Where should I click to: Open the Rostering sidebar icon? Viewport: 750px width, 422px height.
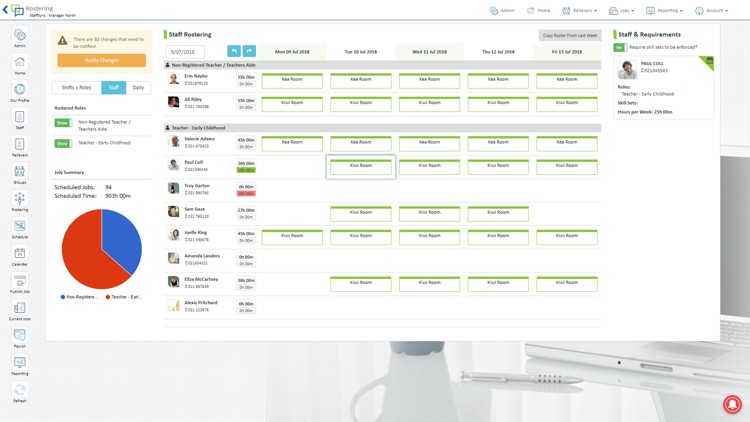pos(20,199)
